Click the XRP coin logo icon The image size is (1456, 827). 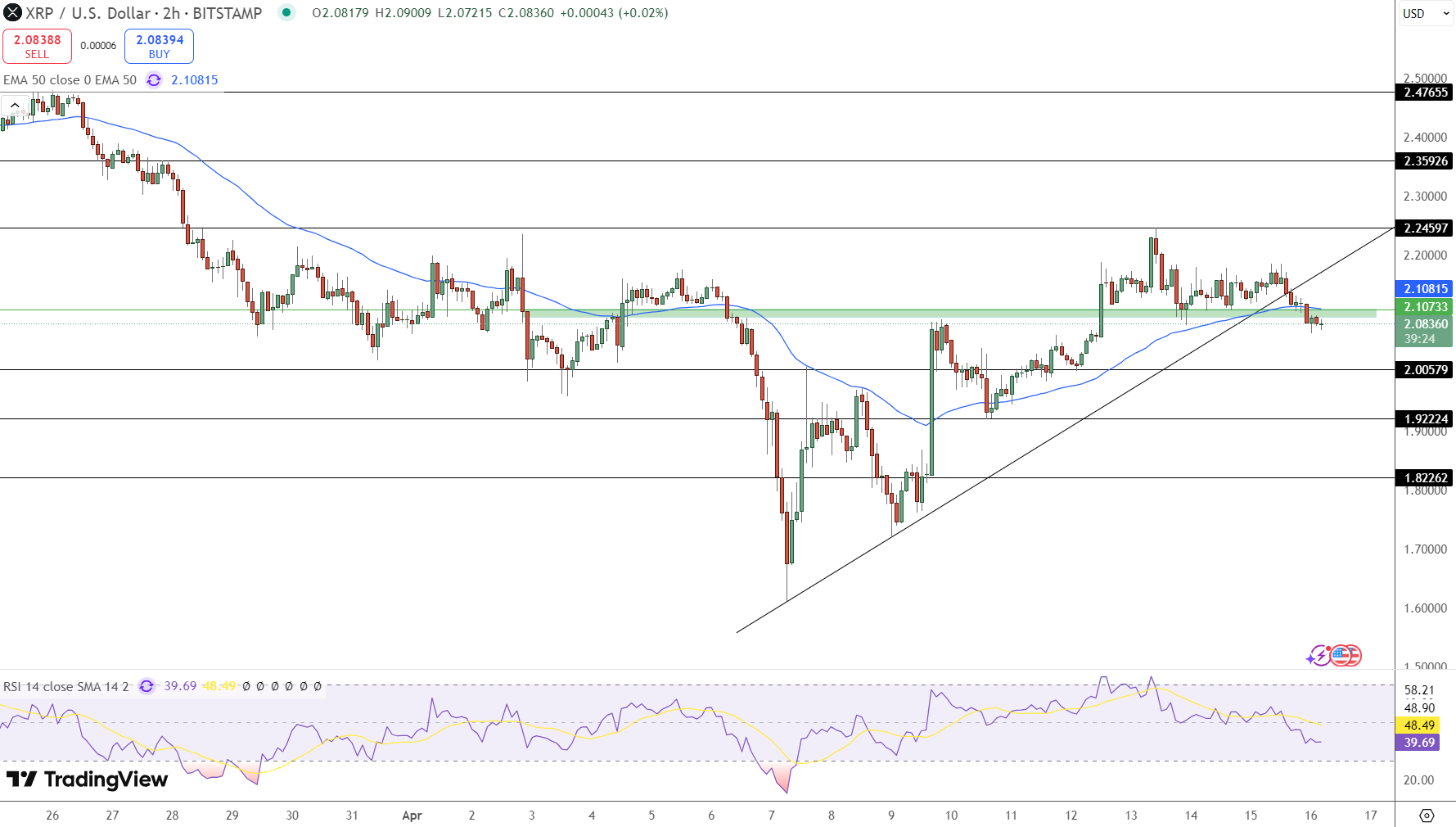(12, 13)
